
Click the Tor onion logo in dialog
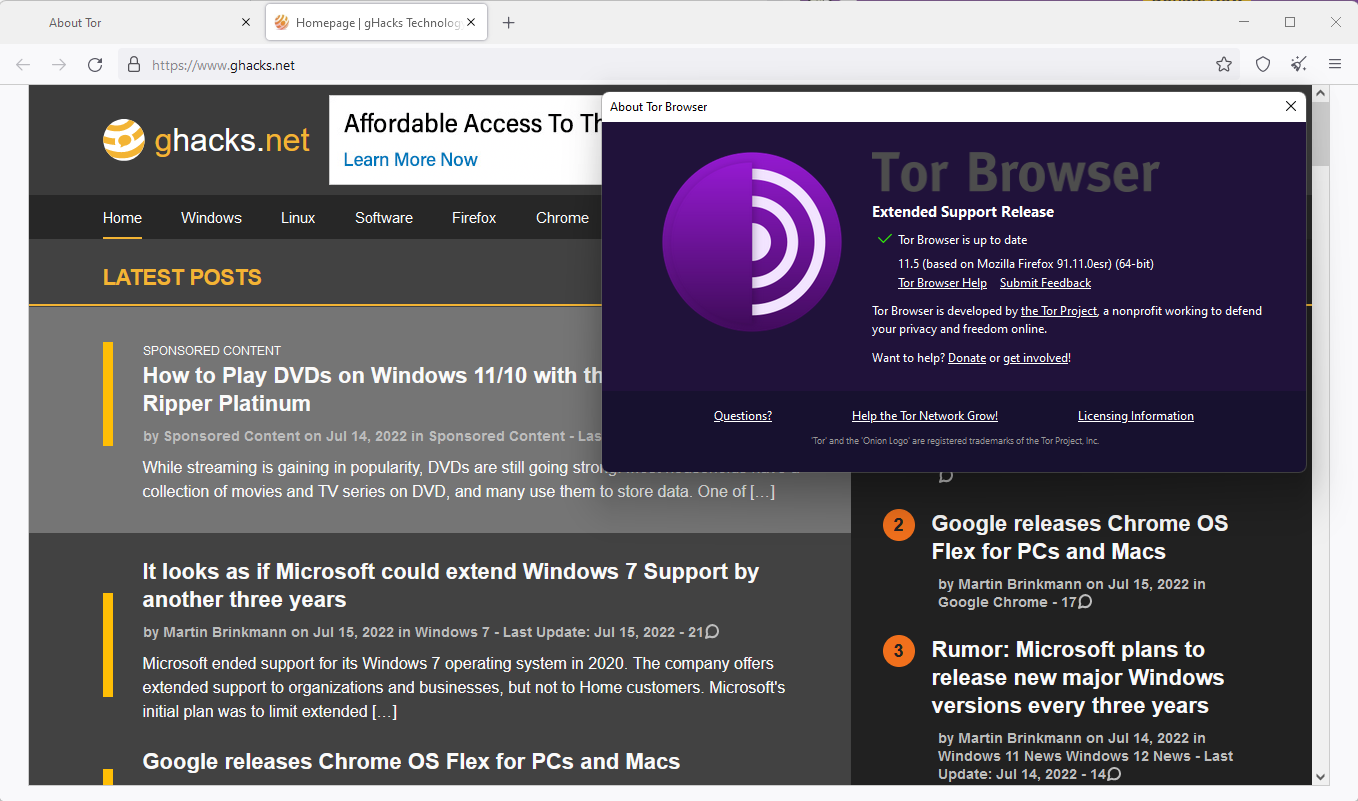(x=751, y=242)
